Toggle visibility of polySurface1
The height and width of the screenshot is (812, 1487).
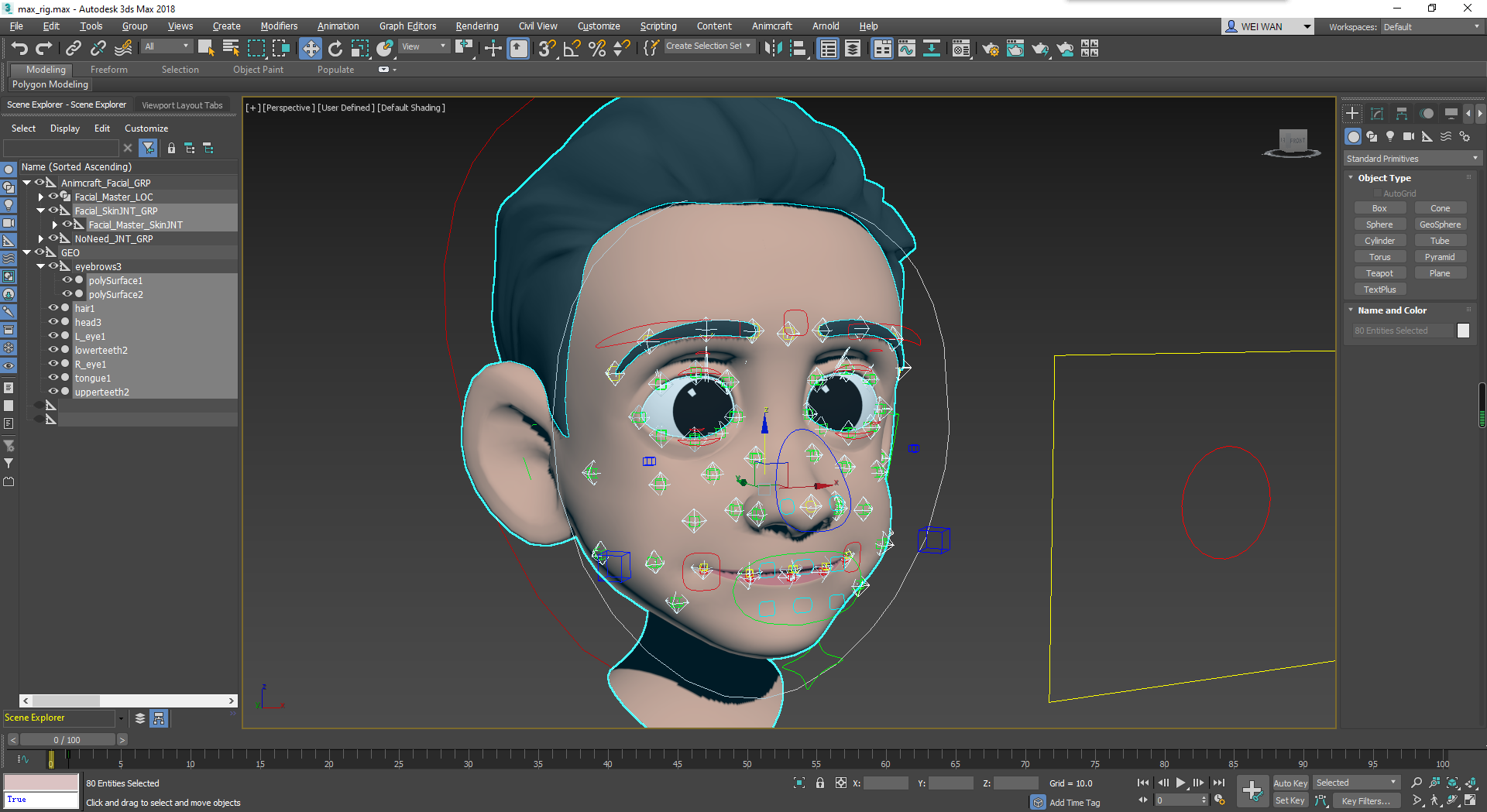click(x=67, y=280)
